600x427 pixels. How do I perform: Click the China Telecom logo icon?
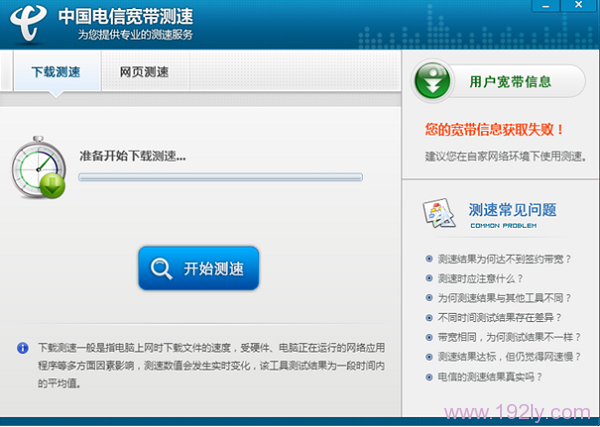(x=29, y=23)
